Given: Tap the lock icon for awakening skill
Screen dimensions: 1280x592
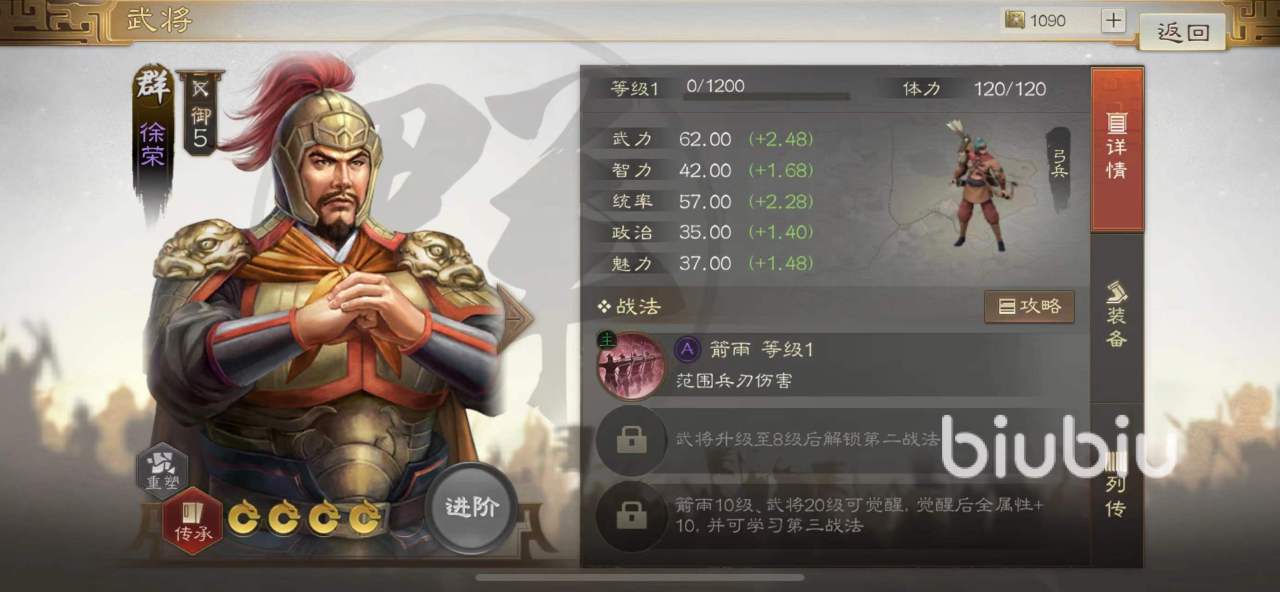Looking at the screenshot, I should [631, 516].
